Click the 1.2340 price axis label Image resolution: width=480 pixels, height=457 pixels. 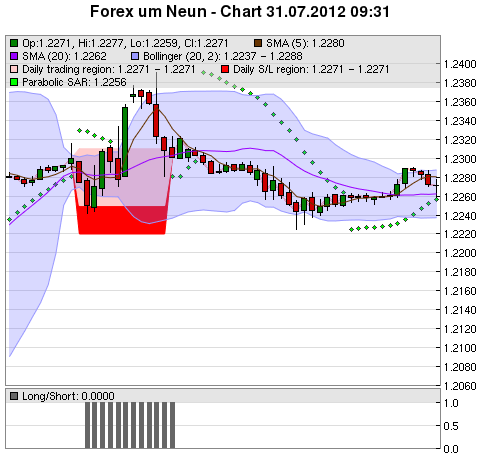click(x=460, y=121)
